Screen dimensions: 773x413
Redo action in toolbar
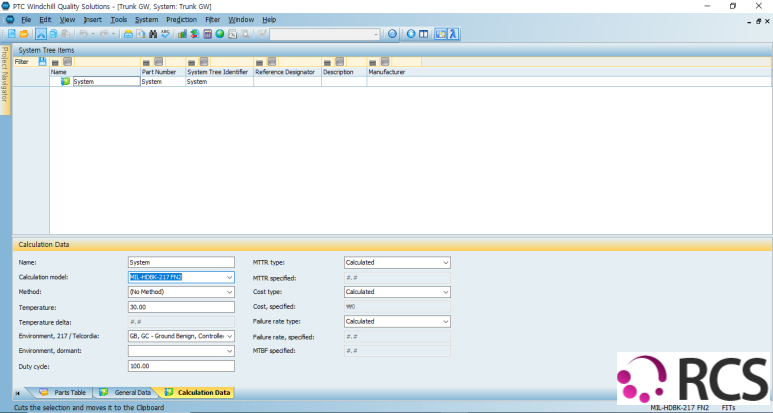coord(104,34)
